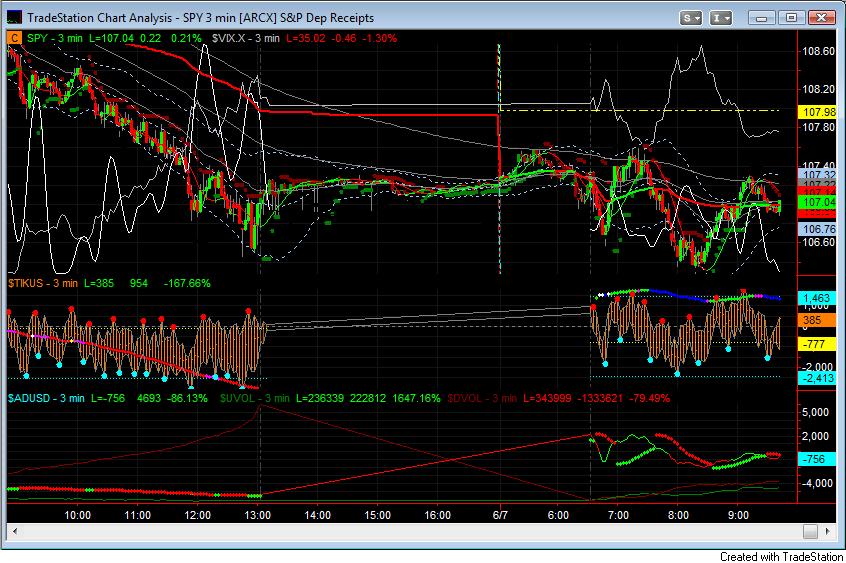Click the scrollbar right arrow
The height and width of the screenshot is (563, 846).
[x=828, y=531]
